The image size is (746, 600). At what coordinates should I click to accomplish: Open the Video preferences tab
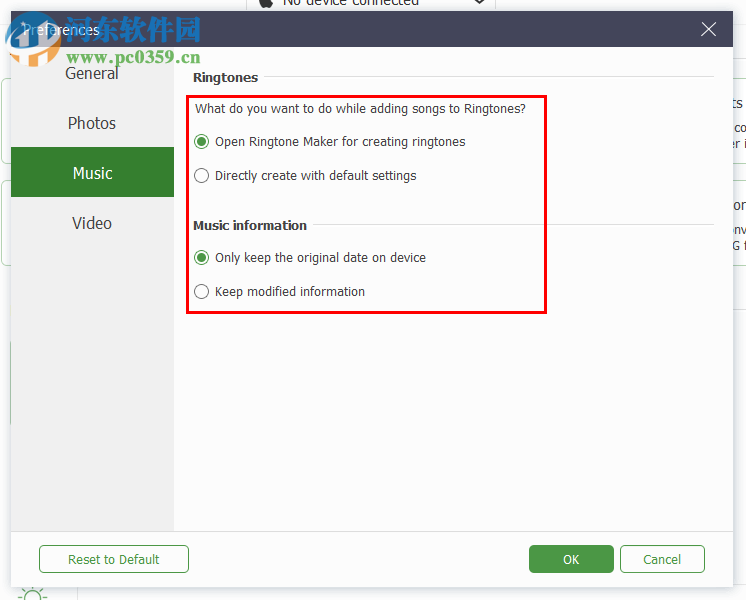92,223
